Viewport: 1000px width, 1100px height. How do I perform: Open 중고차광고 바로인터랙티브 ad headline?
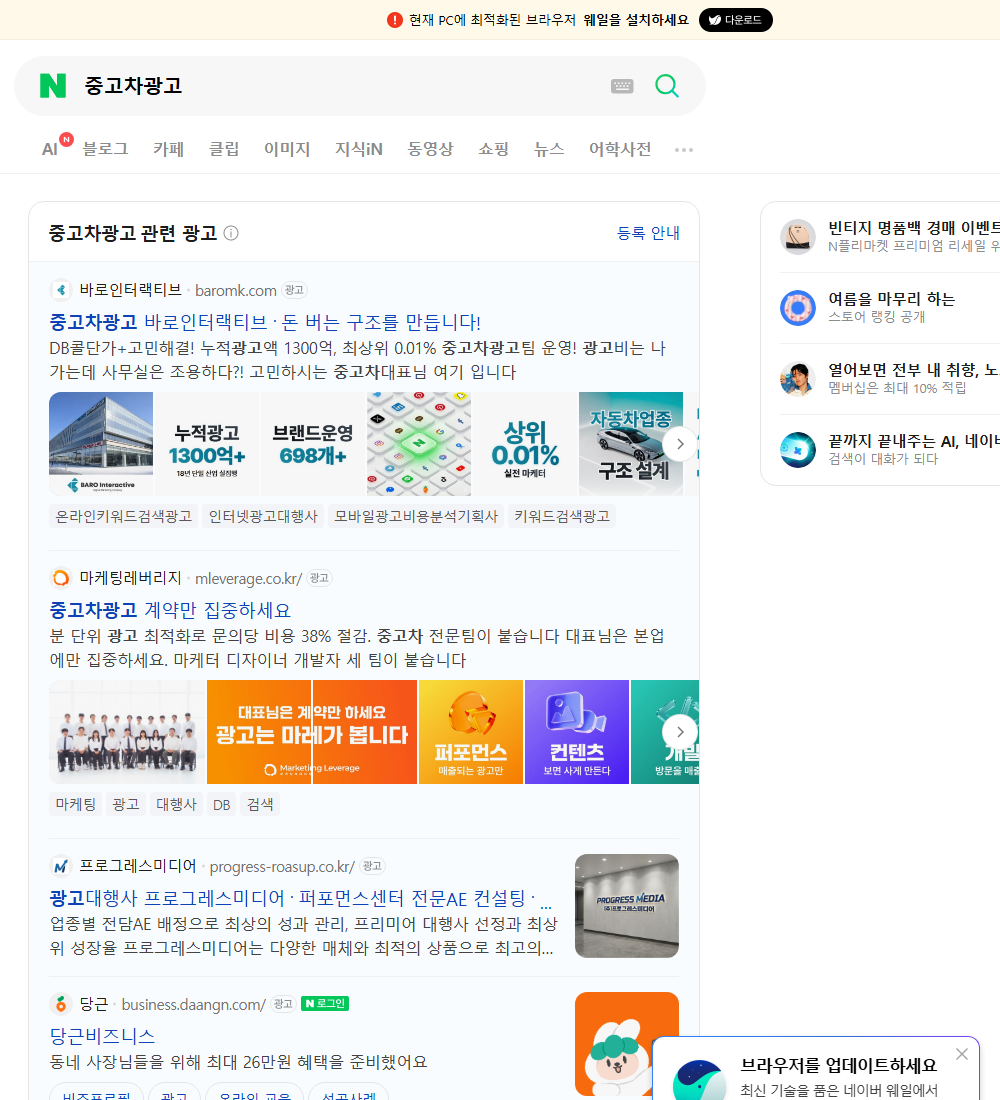pos(265,322)
